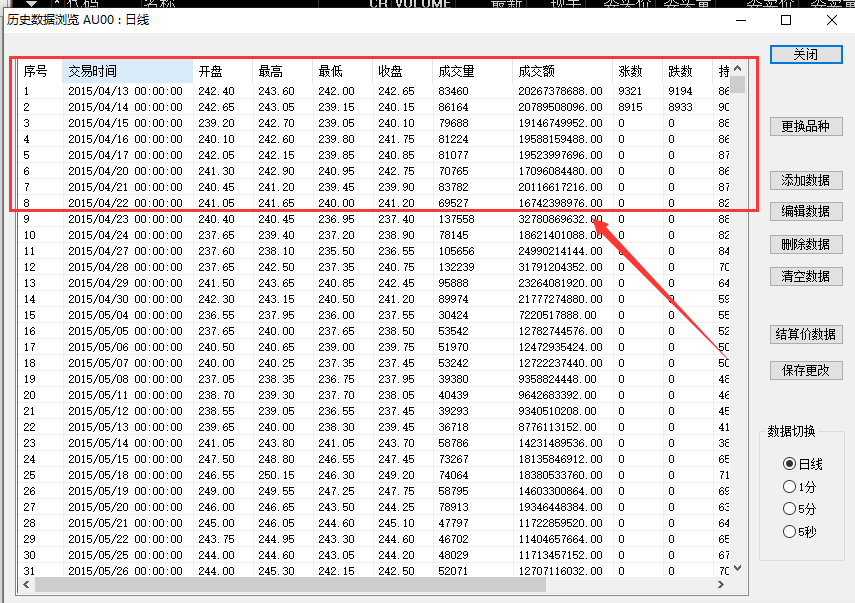Select the row dated 2015/04/28 00:00:00
Screen dimensions: 855x603
(x=374, y=267)
